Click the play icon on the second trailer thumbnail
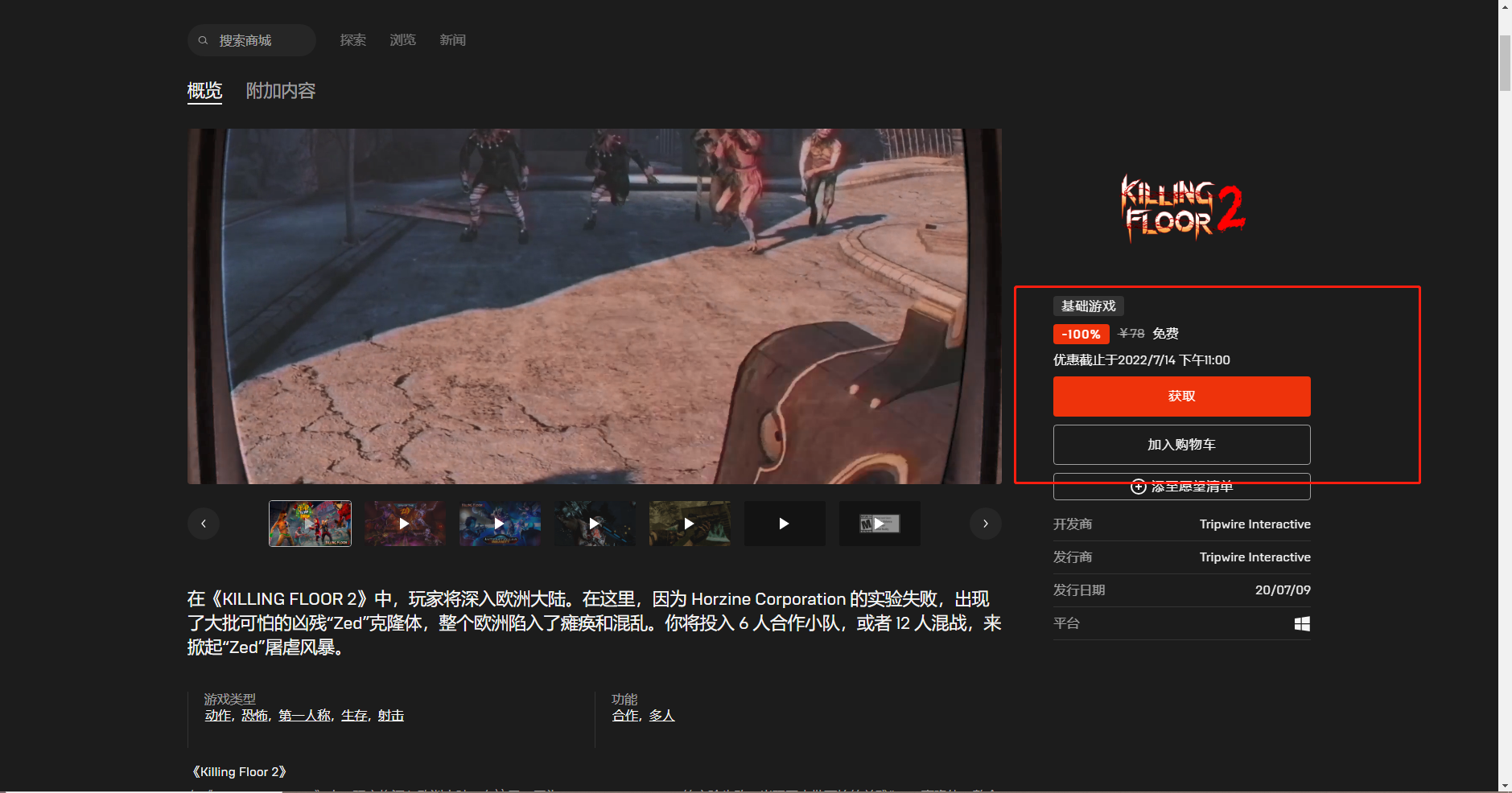This screenshot has width=1512, height=793. pos(405,524)
